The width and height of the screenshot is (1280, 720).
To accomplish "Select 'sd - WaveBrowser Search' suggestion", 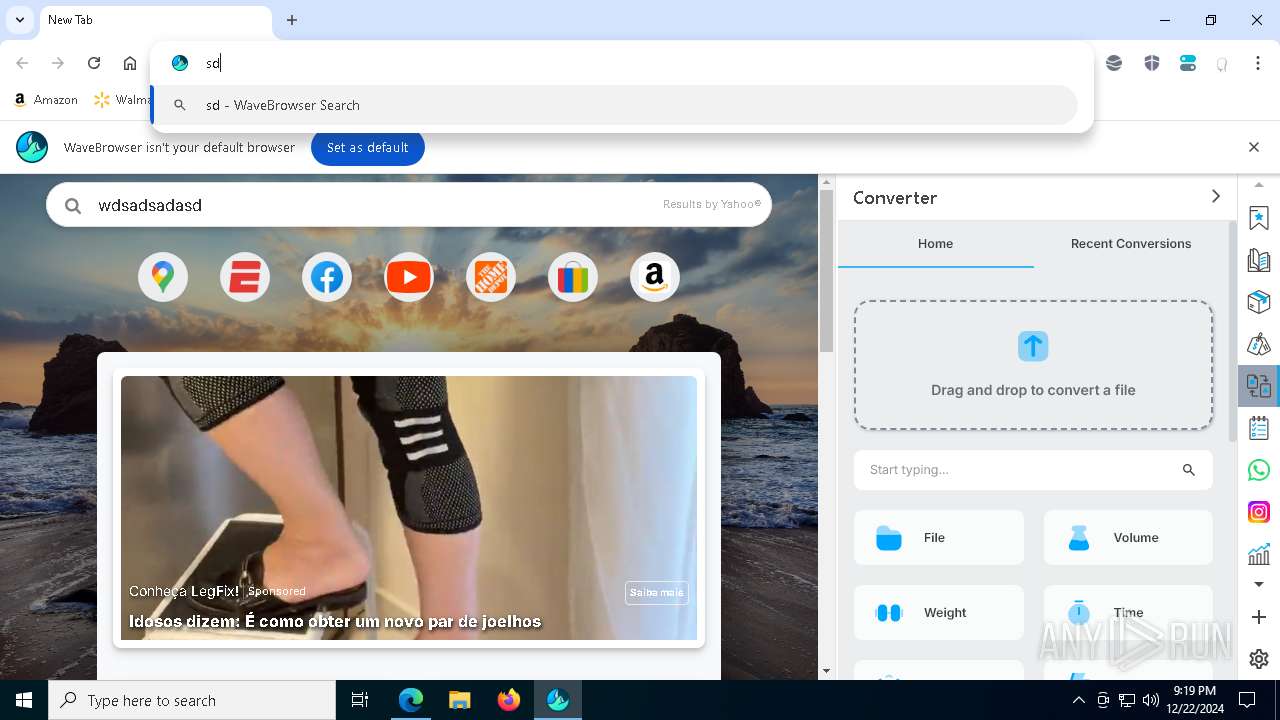I will (615, 105).
